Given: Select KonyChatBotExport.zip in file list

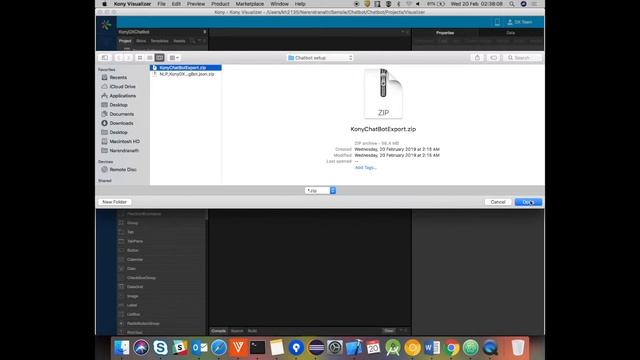Looking at the screenshot, I should [x=186, y=67].
